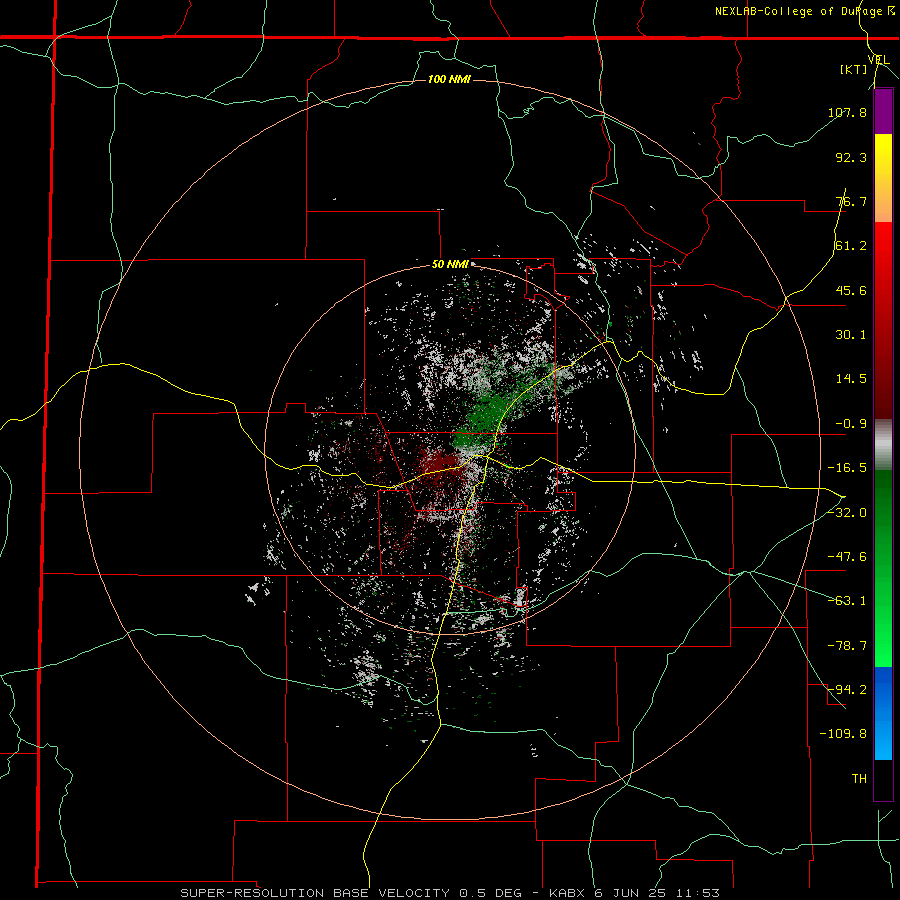Click the 50 NMI range ring label

tap(450, 265)
